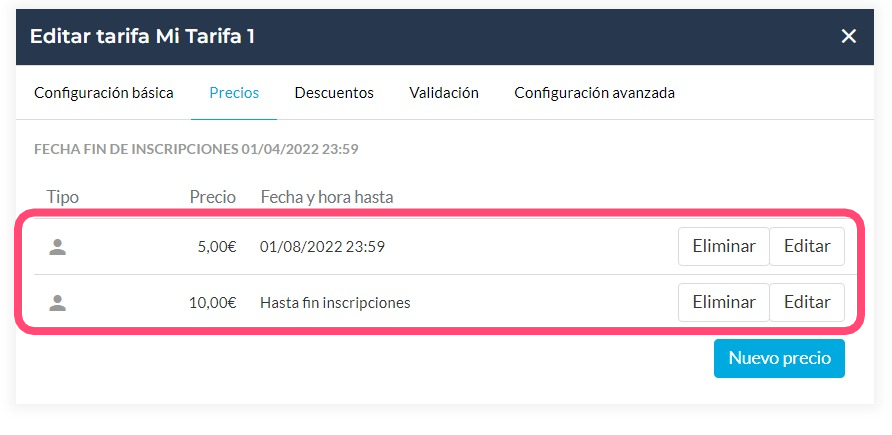
Task: Click the Precio column header
Action: [213, 197]
